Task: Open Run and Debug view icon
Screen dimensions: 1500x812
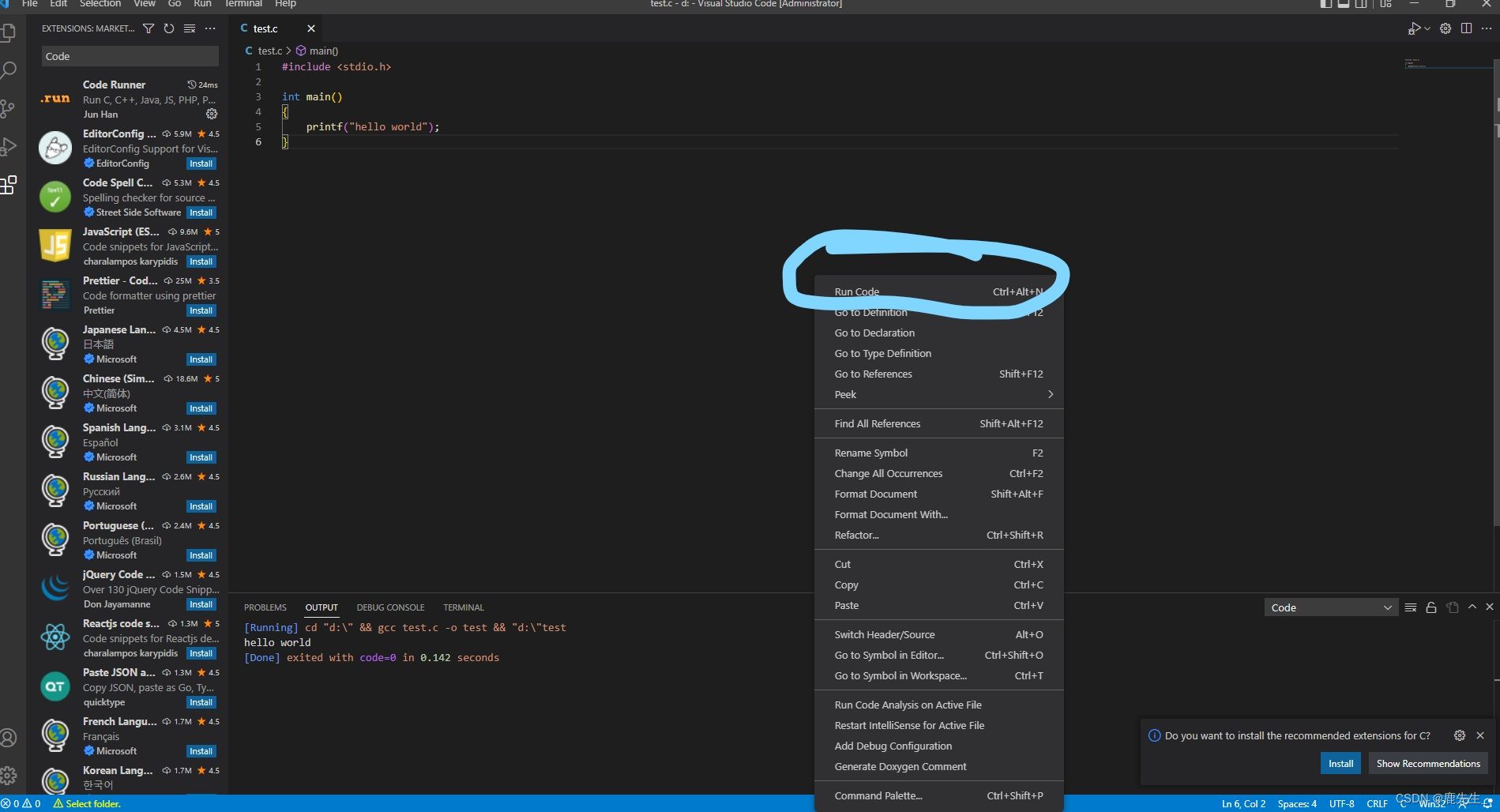Action: pos(9,147)
